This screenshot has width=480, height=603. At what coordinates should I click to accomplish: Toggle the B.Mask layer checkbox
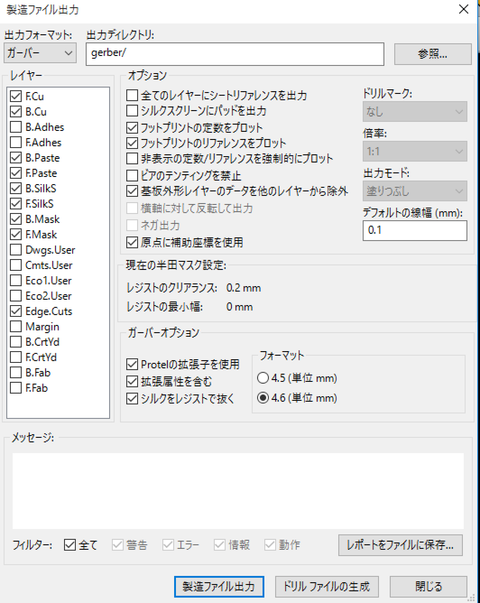click(16, 219)
